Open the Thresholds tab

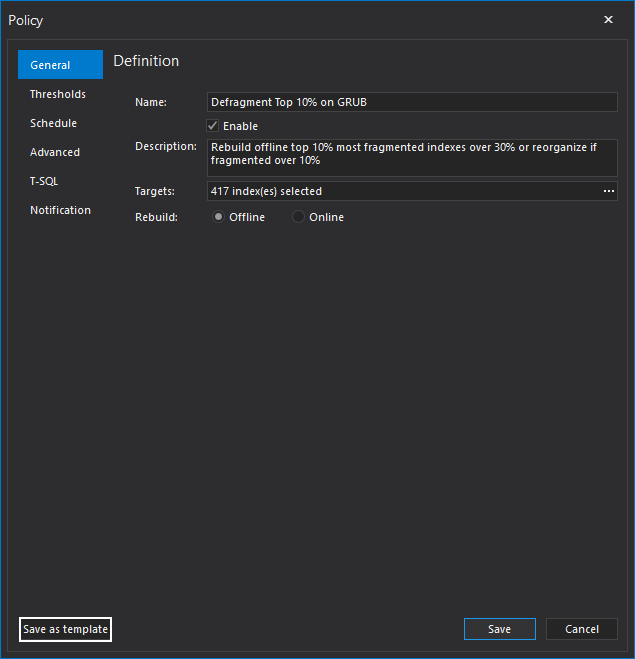(58, 94)
